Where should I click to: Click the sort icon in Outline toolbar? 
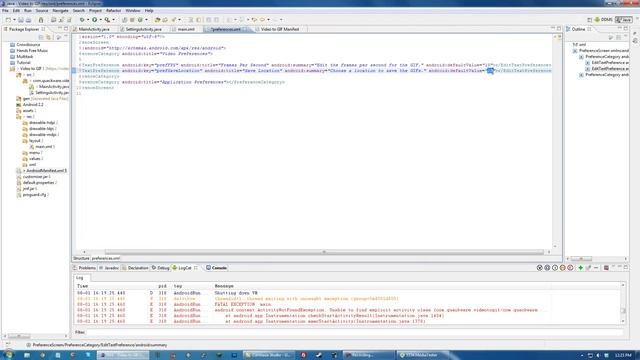(x=611, y=37)
